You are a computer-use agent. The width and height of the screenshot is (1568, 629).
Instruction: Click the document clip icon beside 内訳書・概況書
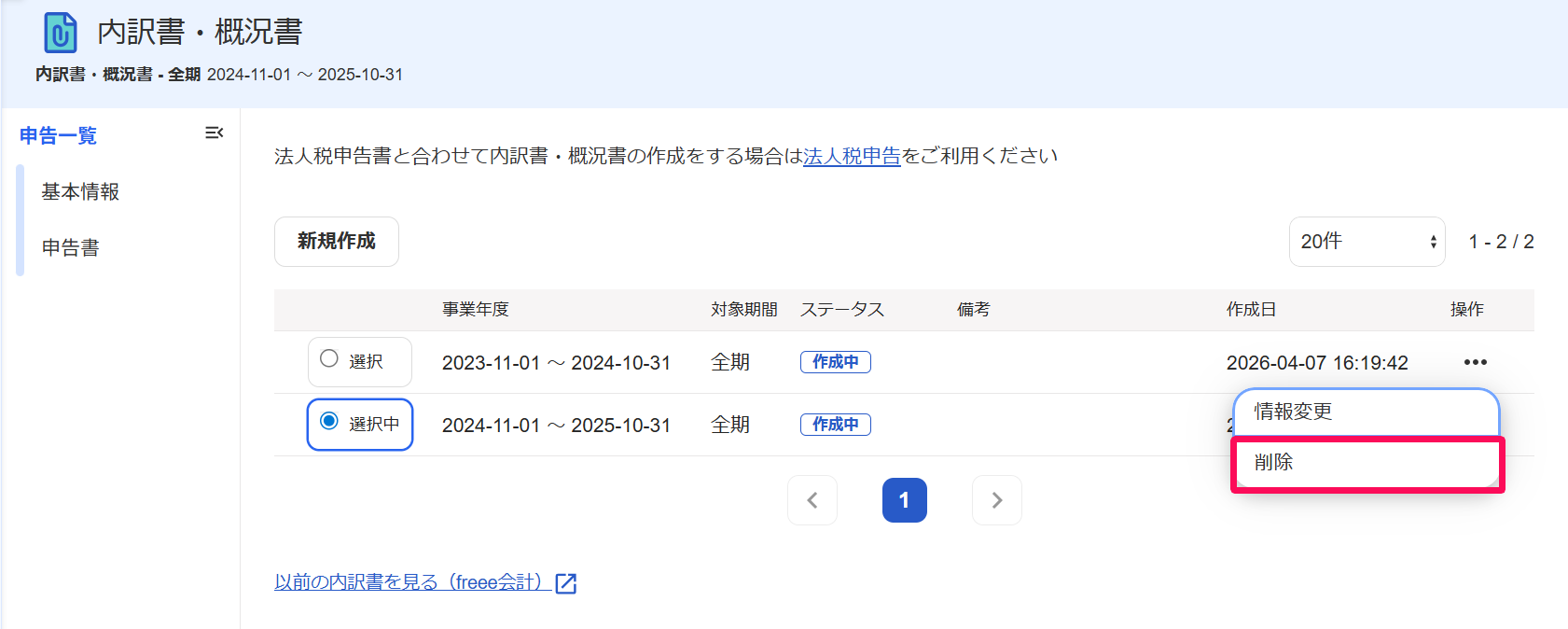pos(61,33)
